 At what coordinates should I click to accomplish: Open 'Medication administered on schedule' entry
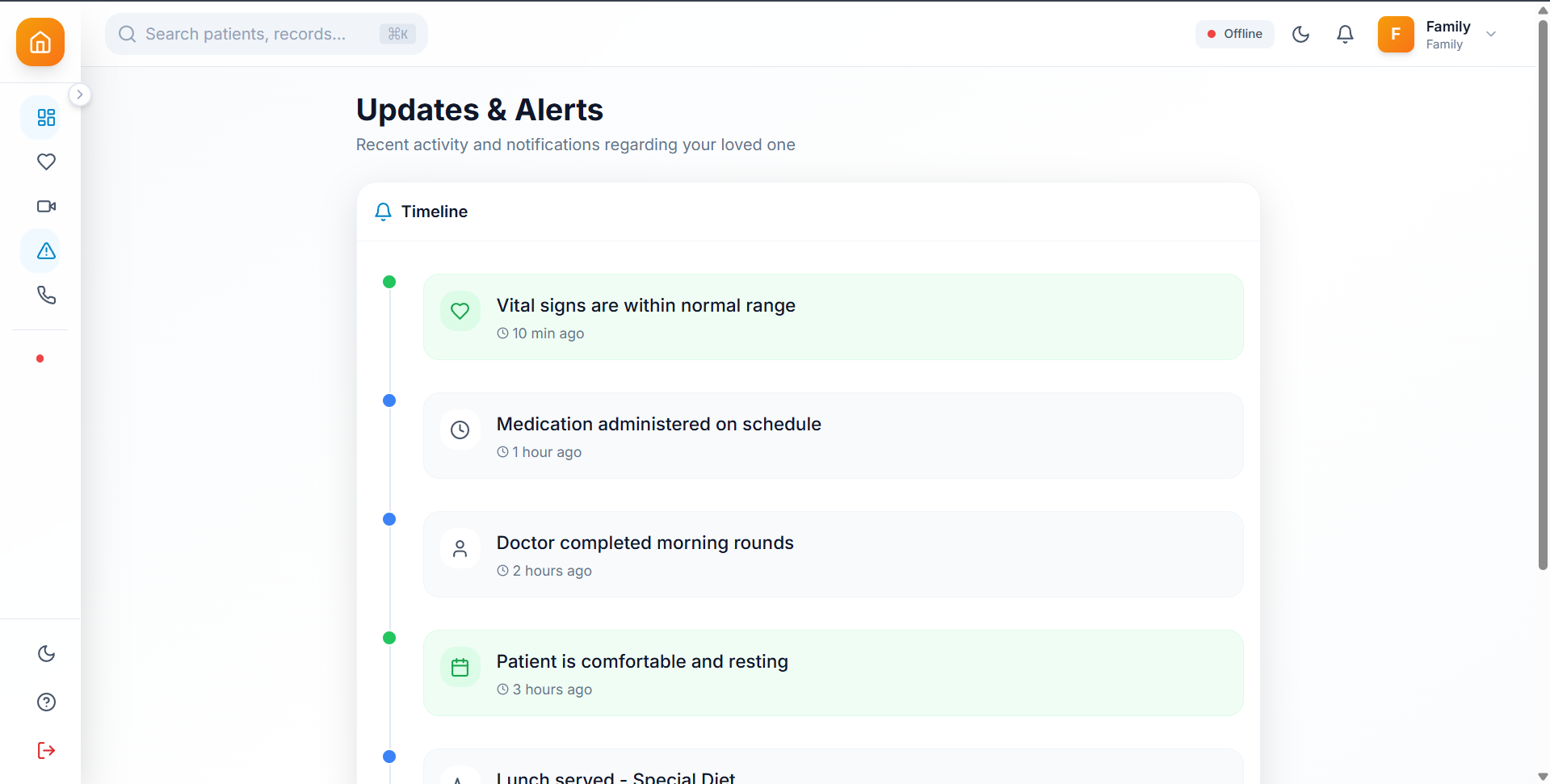833,435
